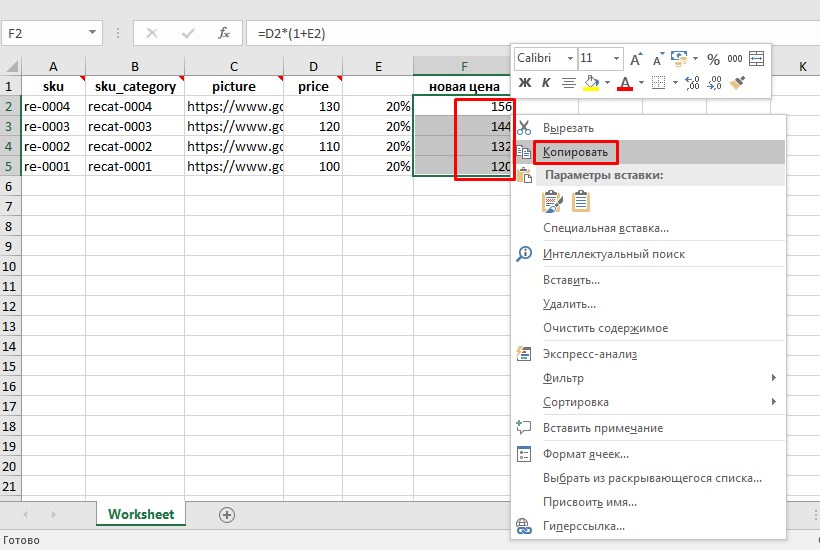Select column C header
The width and height of the screenshot is (820, 550).
point(234,66)
